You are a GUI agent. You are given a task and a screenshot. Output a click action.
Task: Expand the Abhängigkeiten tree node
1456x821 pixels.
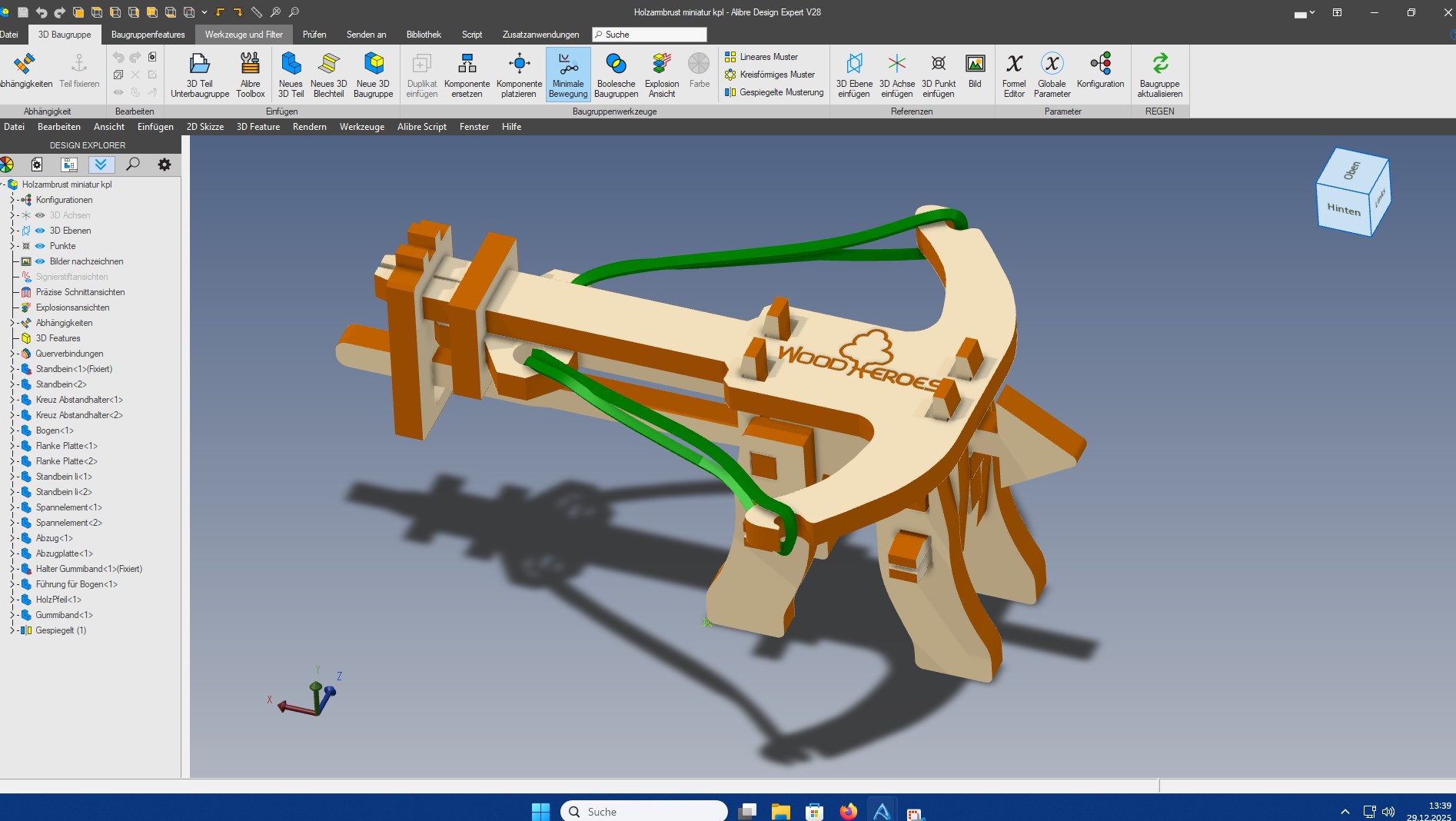click(12, 323)
